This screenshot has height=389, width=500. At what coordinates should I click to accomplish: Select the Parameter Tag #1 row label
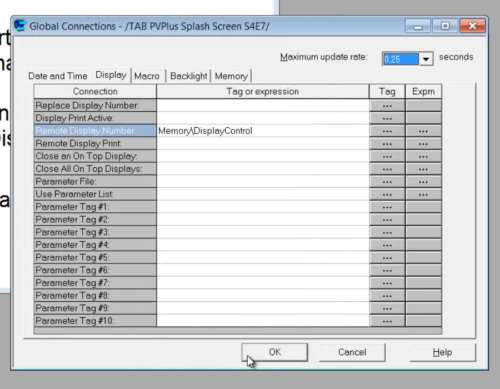(95, 207)
